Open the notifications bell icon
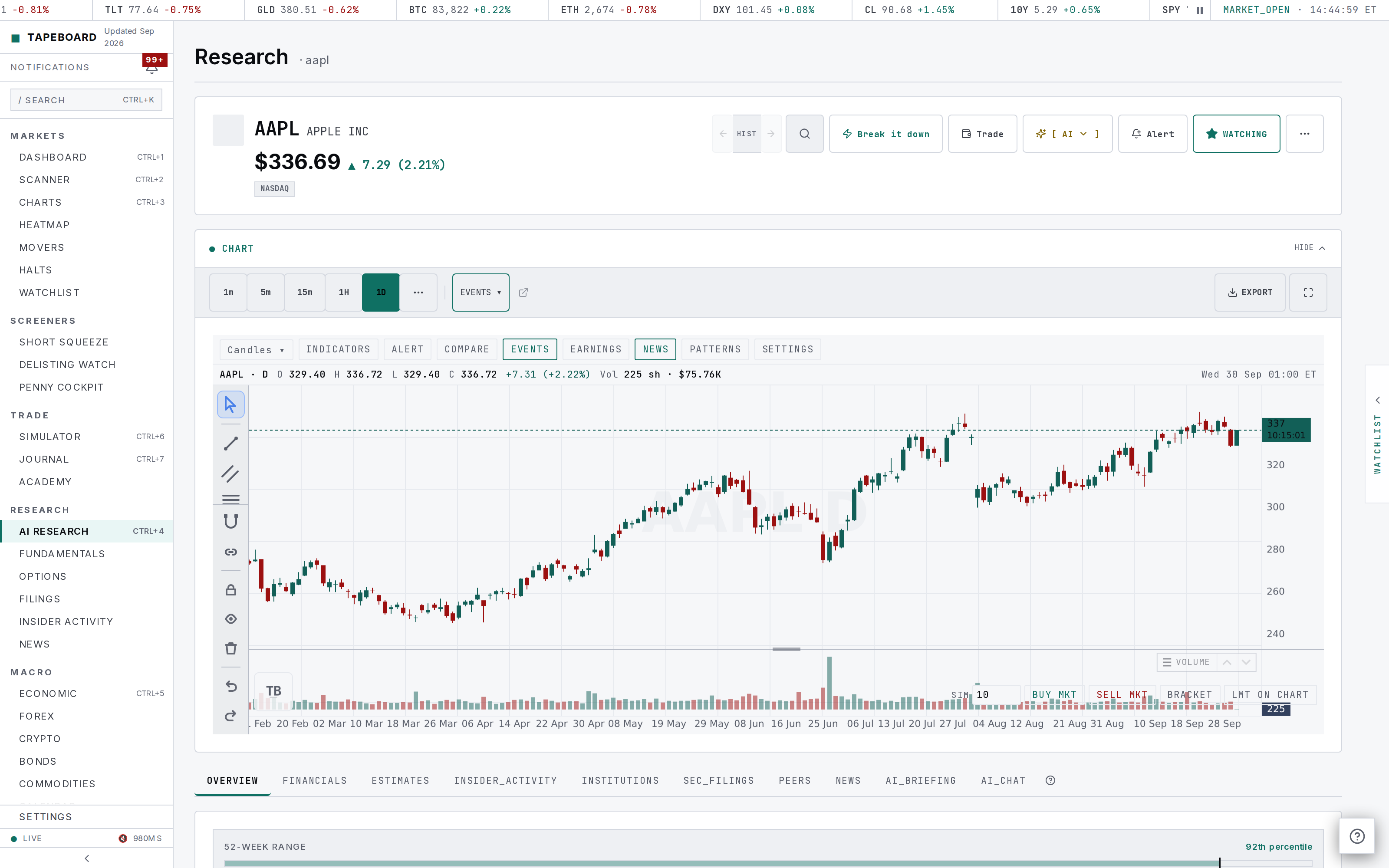This screenshot has width=1389, height=868. pyautogui.click(x=151, y=68)
